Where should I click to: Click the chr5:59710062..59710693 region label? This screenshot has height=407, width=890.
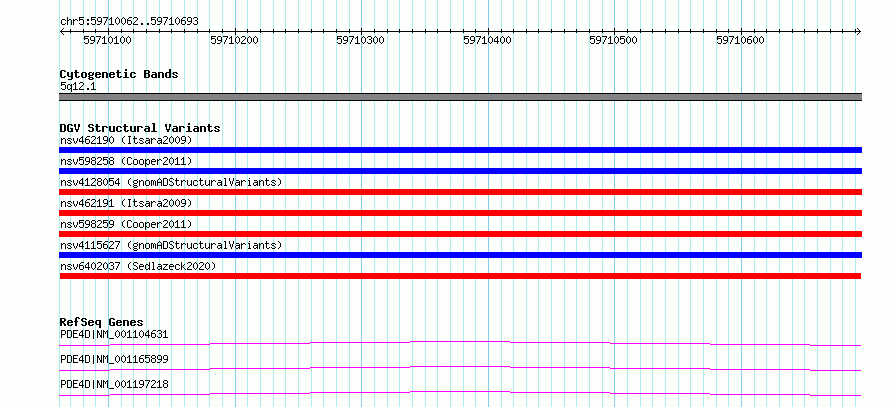click(x=129, y=22)
